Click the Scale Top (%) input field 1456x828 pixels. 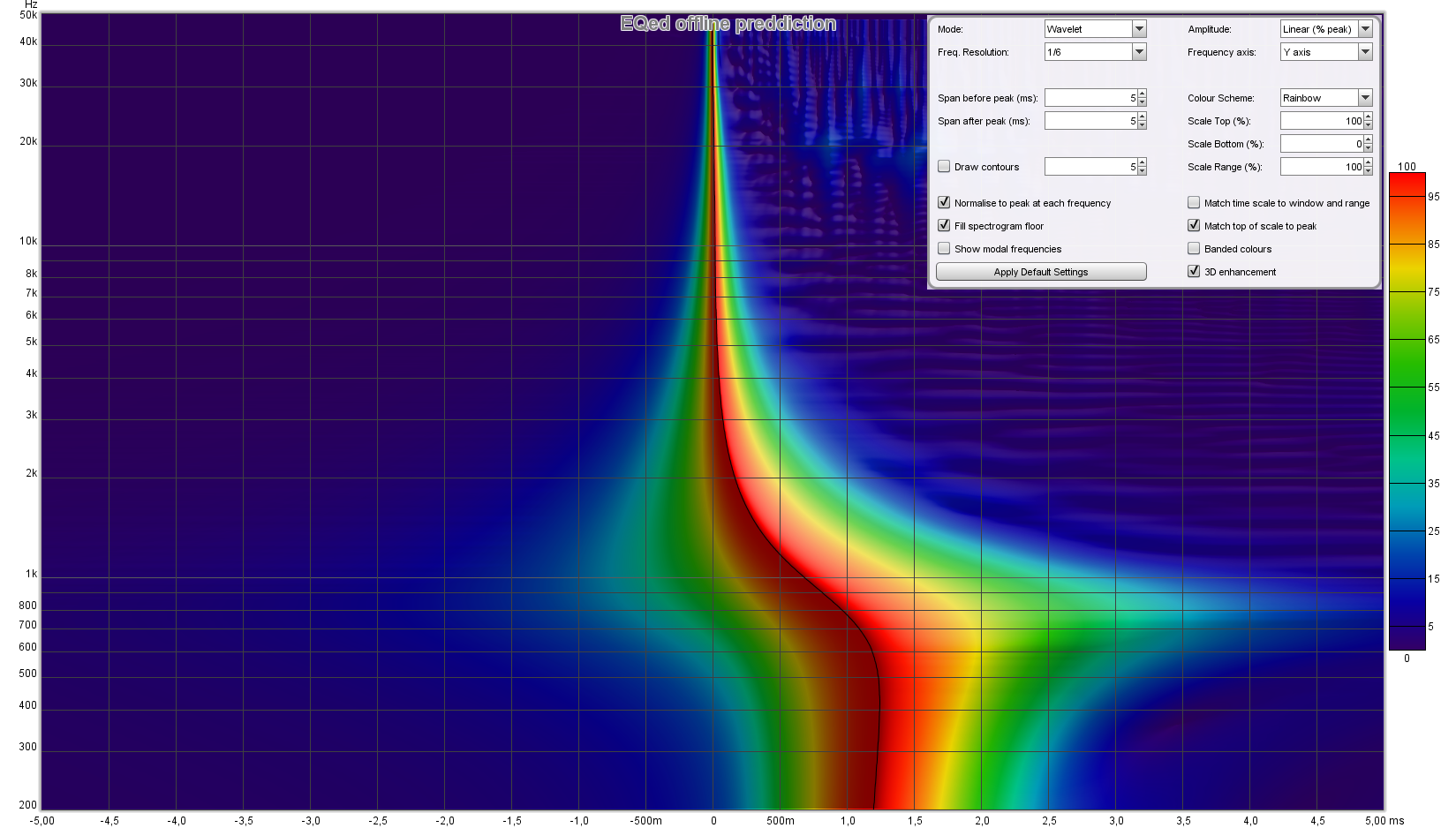click(x=1322, y=121)
